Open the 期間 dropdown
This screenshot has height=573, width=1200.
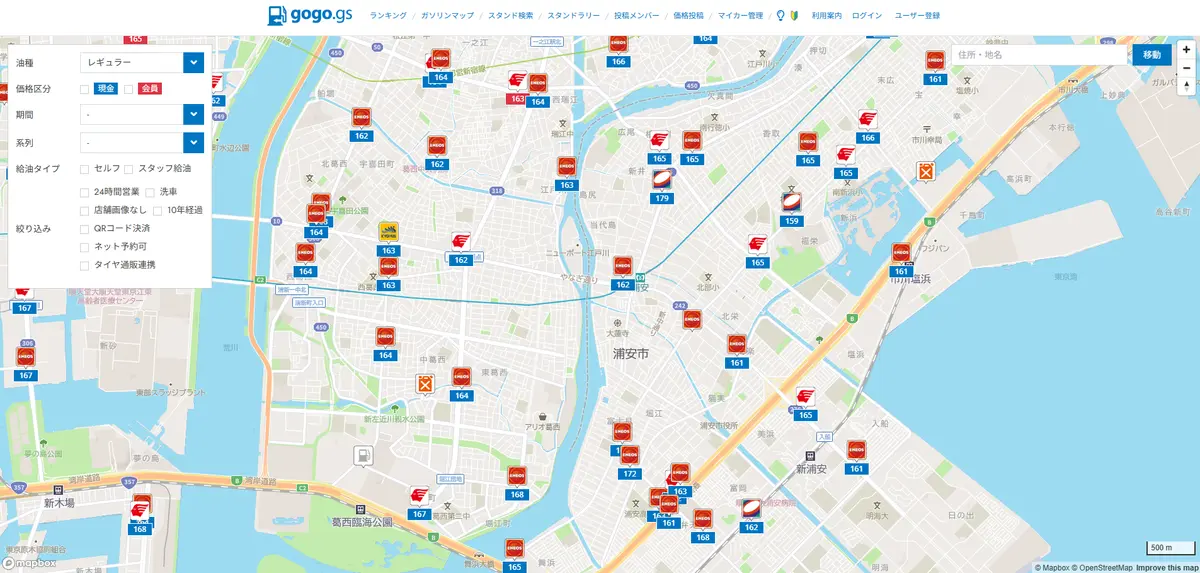click(142, 115)
